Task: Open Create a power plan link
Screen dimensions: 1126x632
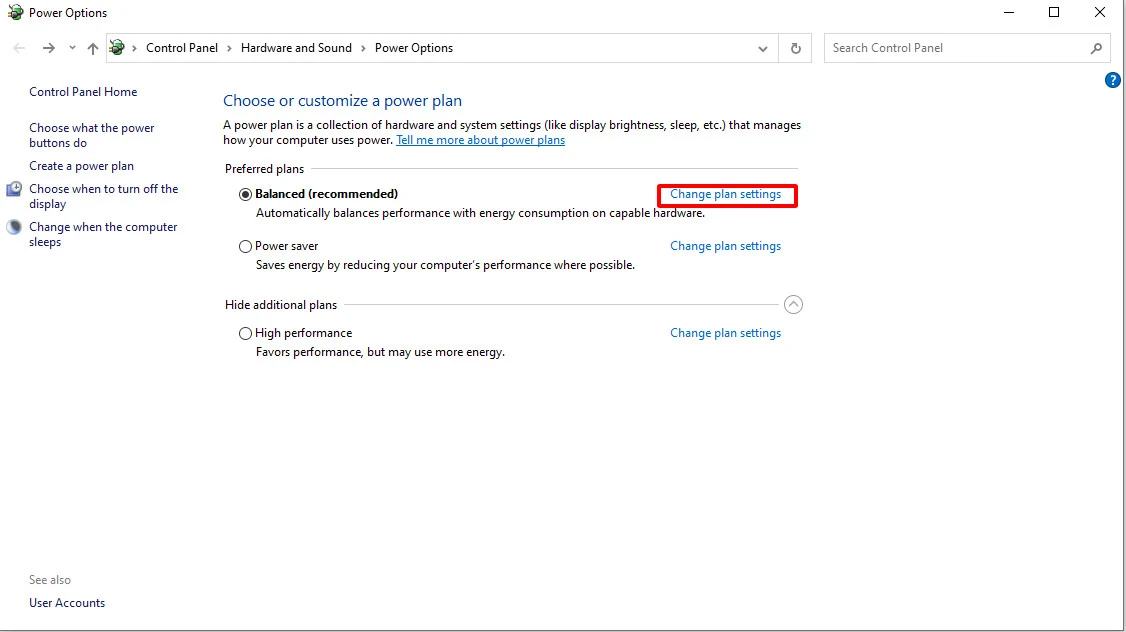Action: [x=81, y=166]
